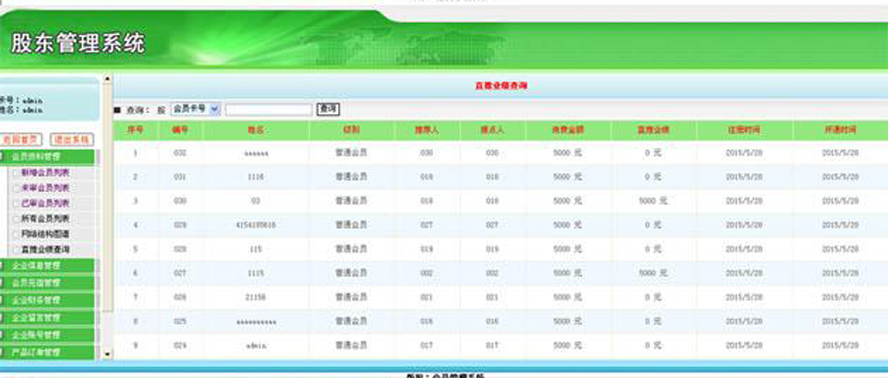Expand the 企业财务管理 menu section
Image resolution: width=888 pixels, height=378 pixels.
point(48,300)
